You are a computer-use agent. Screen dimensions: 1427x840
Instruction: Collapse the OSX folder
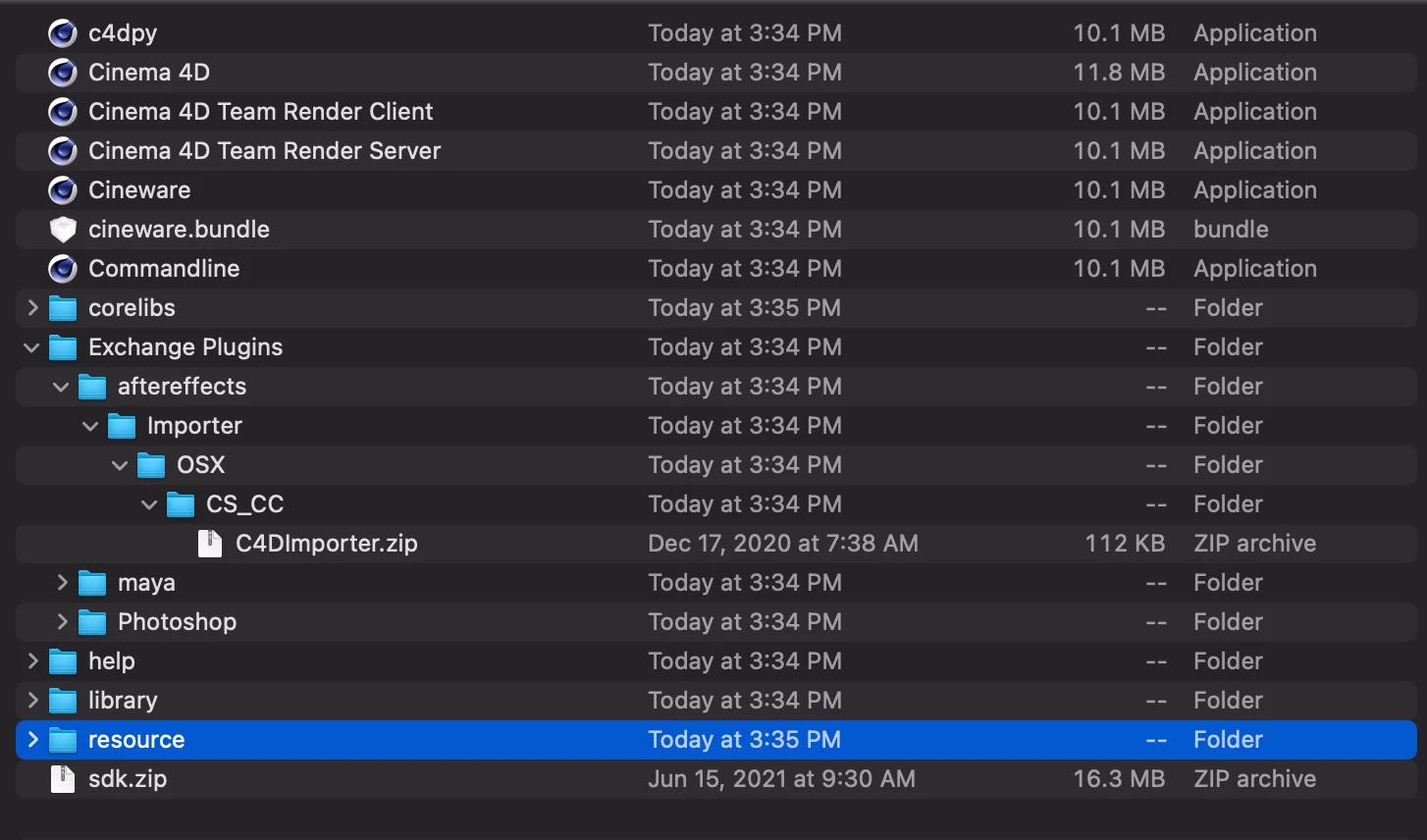point(120,465)
